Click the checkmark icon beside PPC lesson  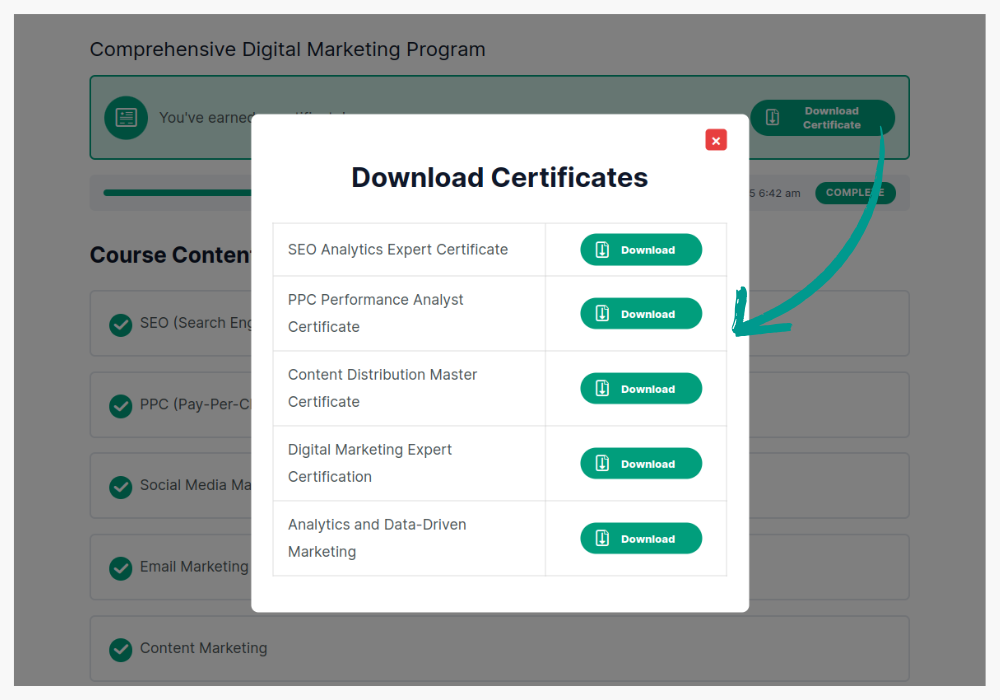click(121, 406)
